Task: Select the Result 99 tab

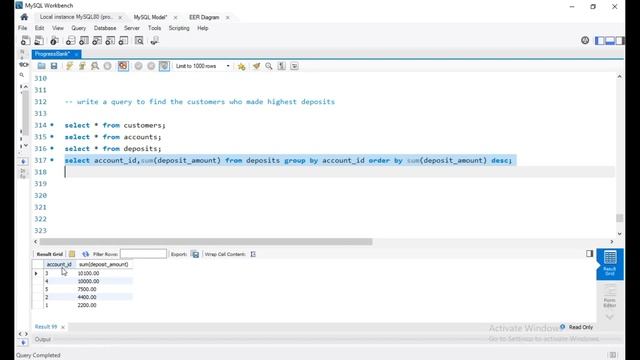Action: click(x=46, y=327)
